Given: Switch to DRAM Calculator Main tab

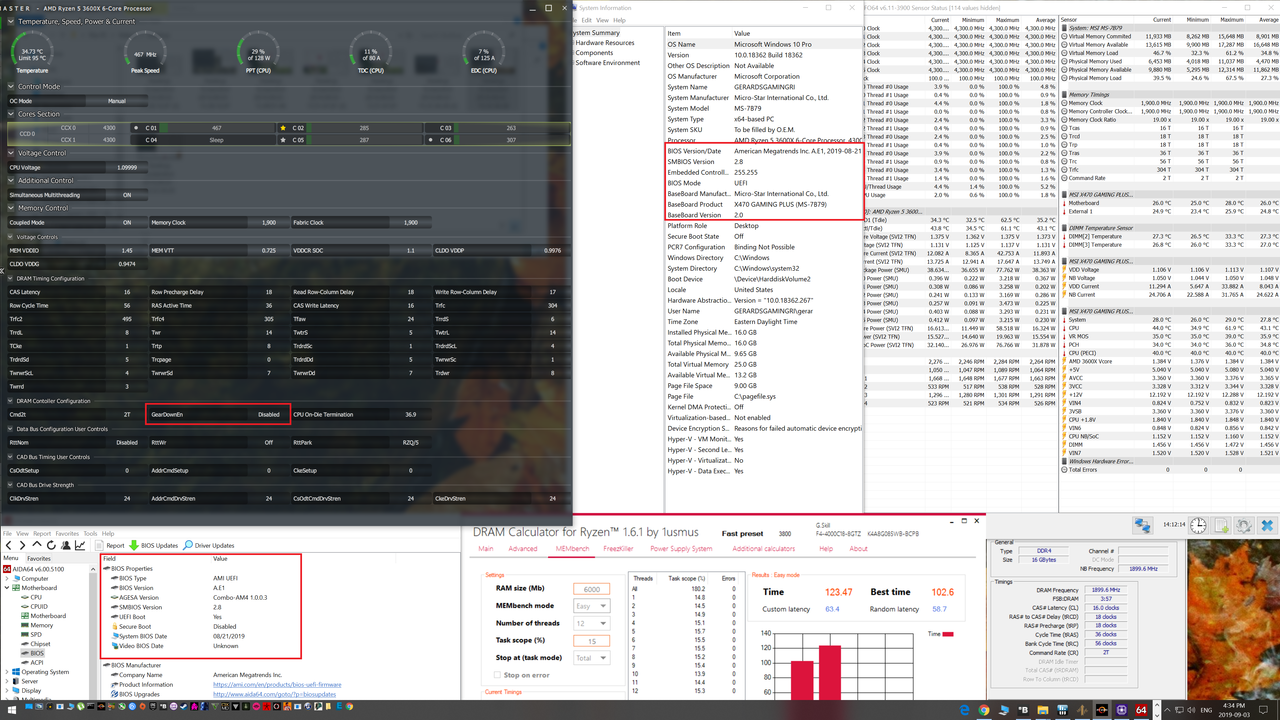Looking at the screenshot, I should [486, 548].
